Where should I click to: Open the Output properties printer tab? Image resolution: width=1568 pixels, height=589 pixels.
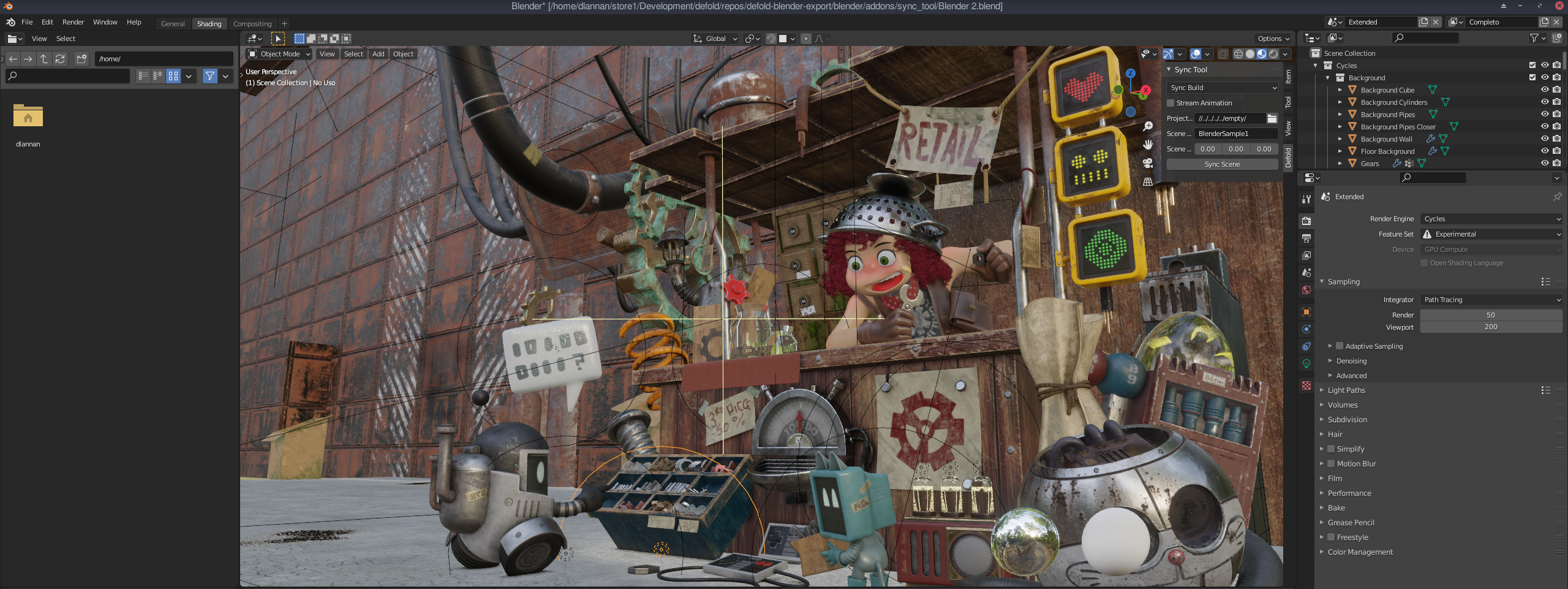(1306, 238)
